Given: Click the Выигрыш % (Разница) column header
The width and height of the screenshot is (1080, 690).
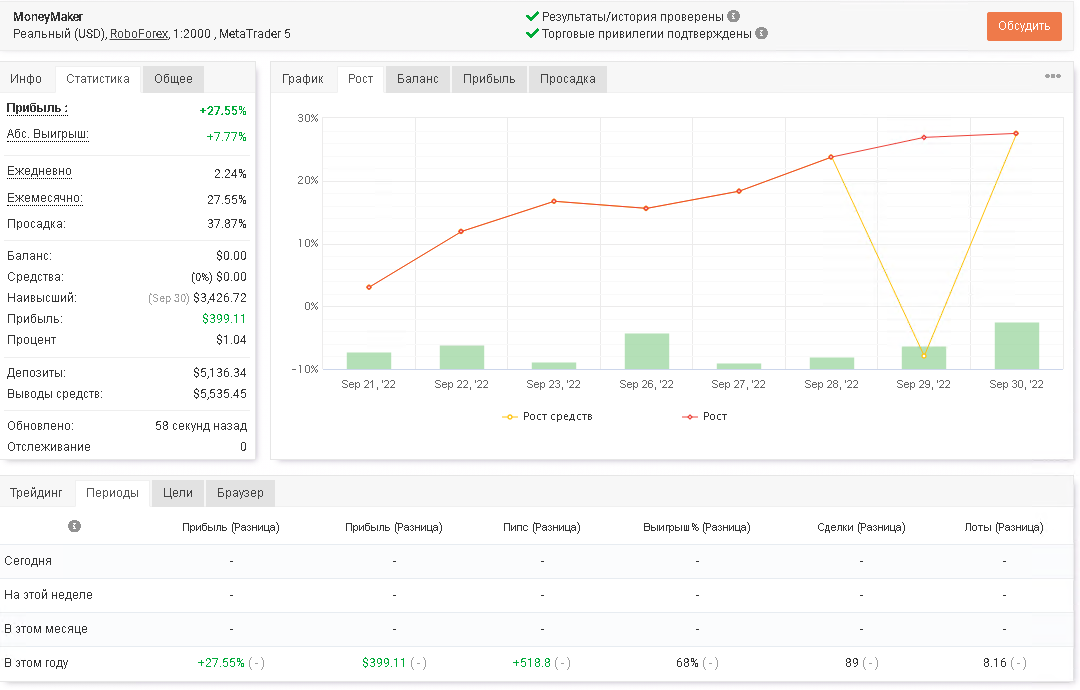Looking at the screenshot, I should 696,527.
